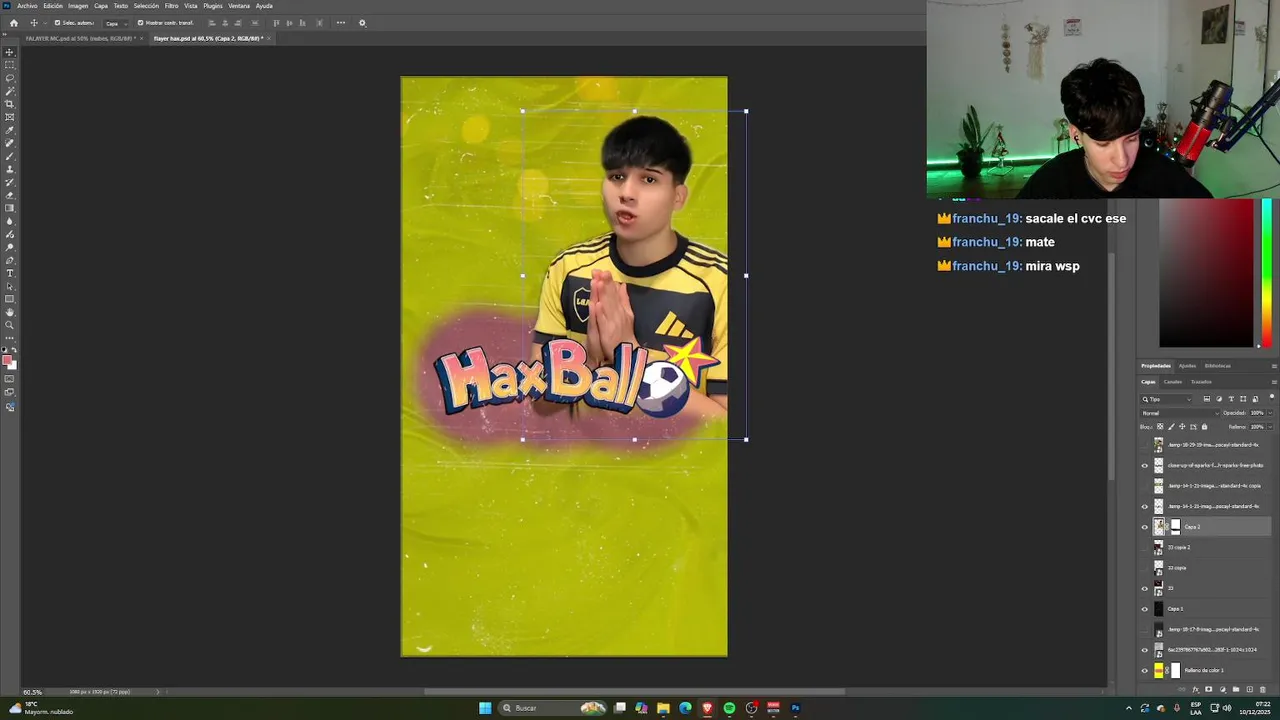Switch to the Canales tab
This screenshot has height=720, width=1280.
tap(1173, 381)
